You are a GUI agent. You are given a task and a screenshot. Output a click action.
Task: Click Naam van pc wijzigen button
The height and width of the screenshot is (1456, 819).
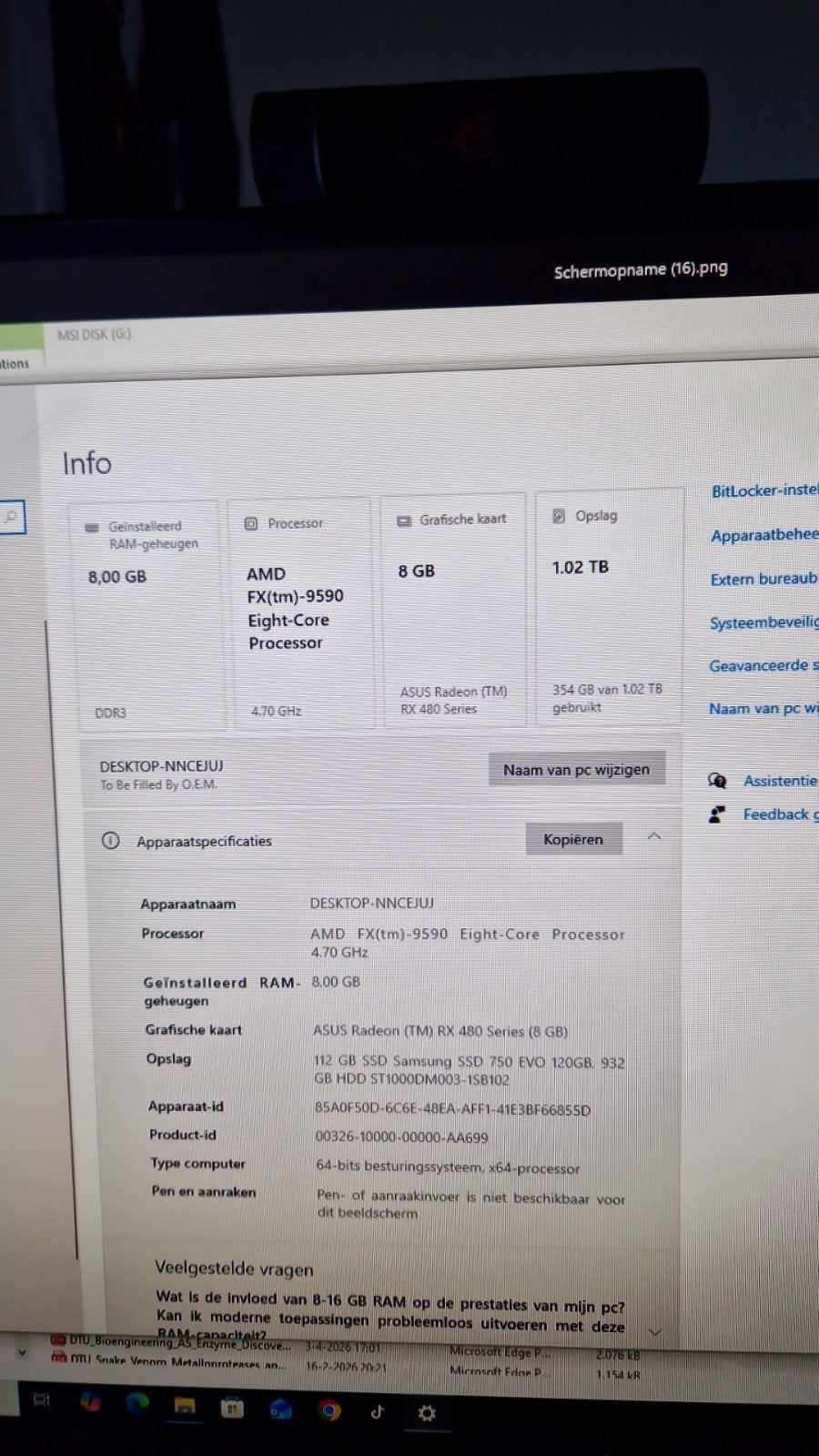click(577, 770)
